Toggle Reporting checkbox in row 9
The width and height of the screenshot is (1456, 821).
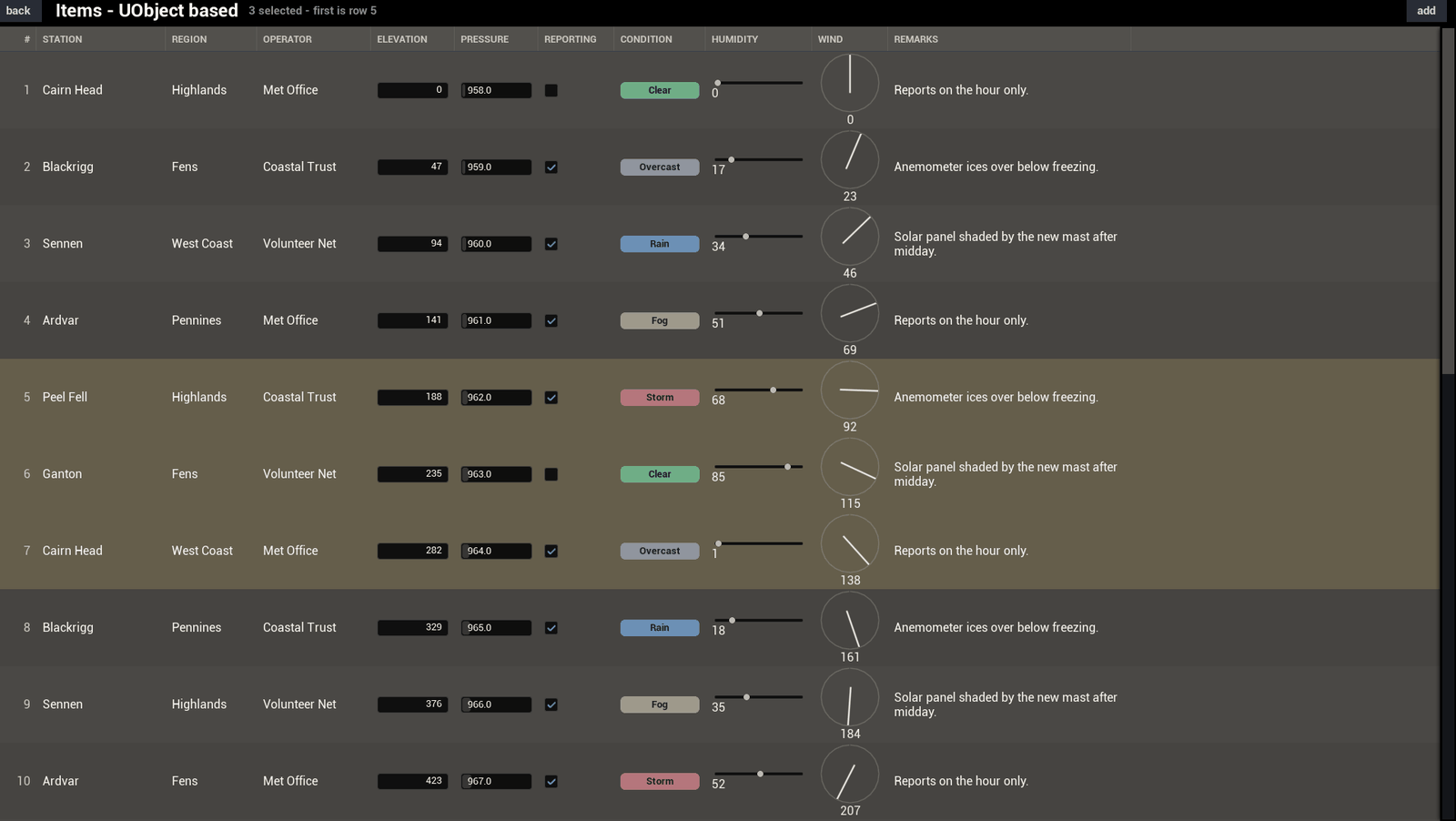(551, 704)
